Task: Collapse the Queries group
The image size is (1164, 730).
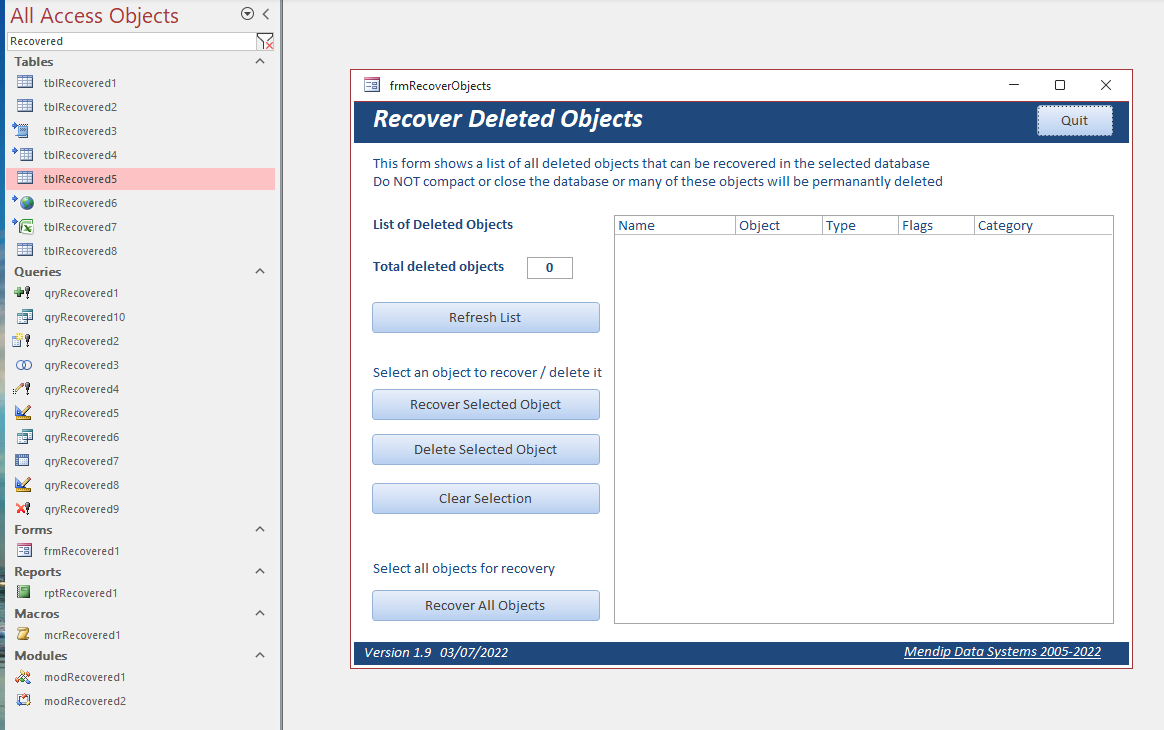Action: point(260,271)
